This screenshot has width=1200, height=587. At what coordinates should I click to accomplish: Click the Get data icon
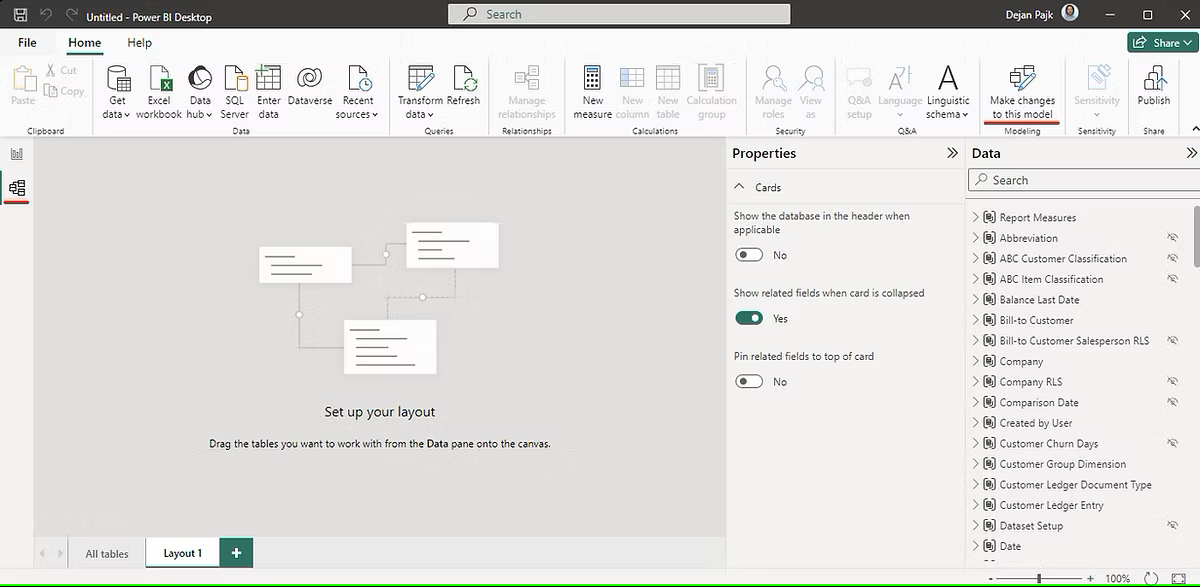117,80
